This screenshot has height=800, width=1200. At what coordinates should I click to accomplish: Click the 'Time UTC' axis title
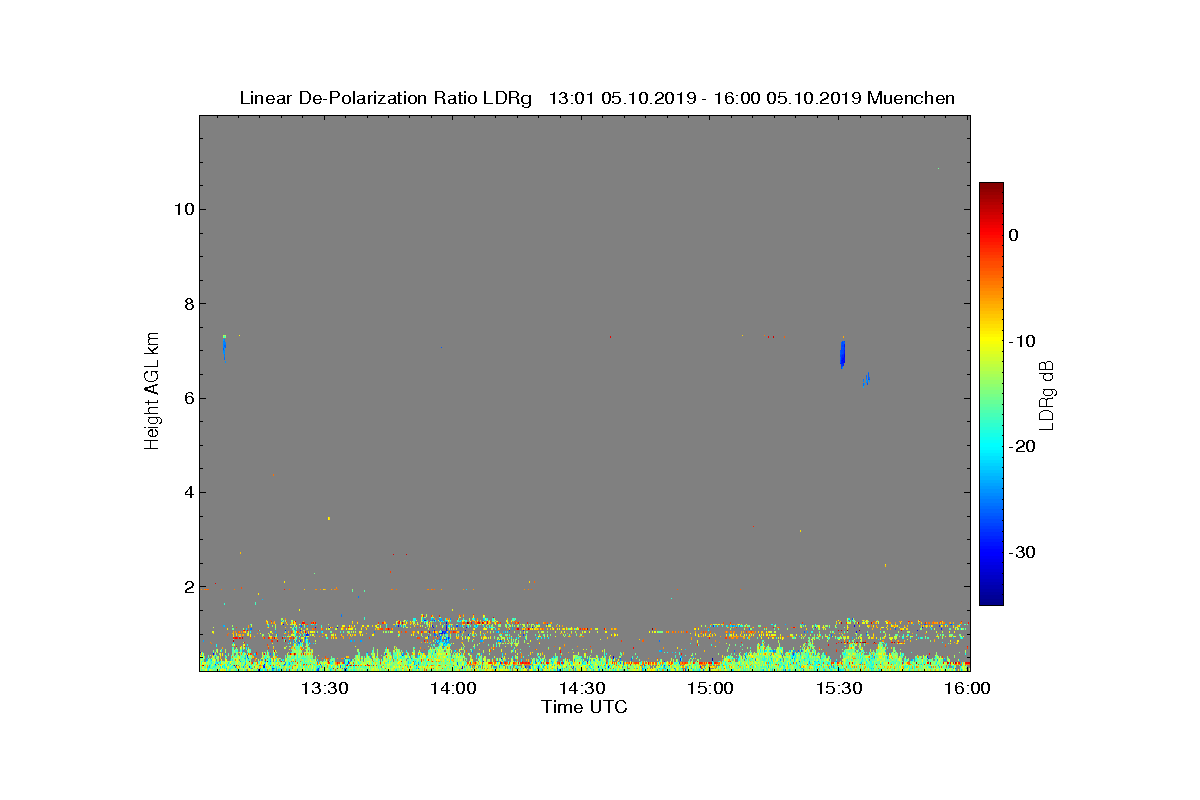(584, 707)
